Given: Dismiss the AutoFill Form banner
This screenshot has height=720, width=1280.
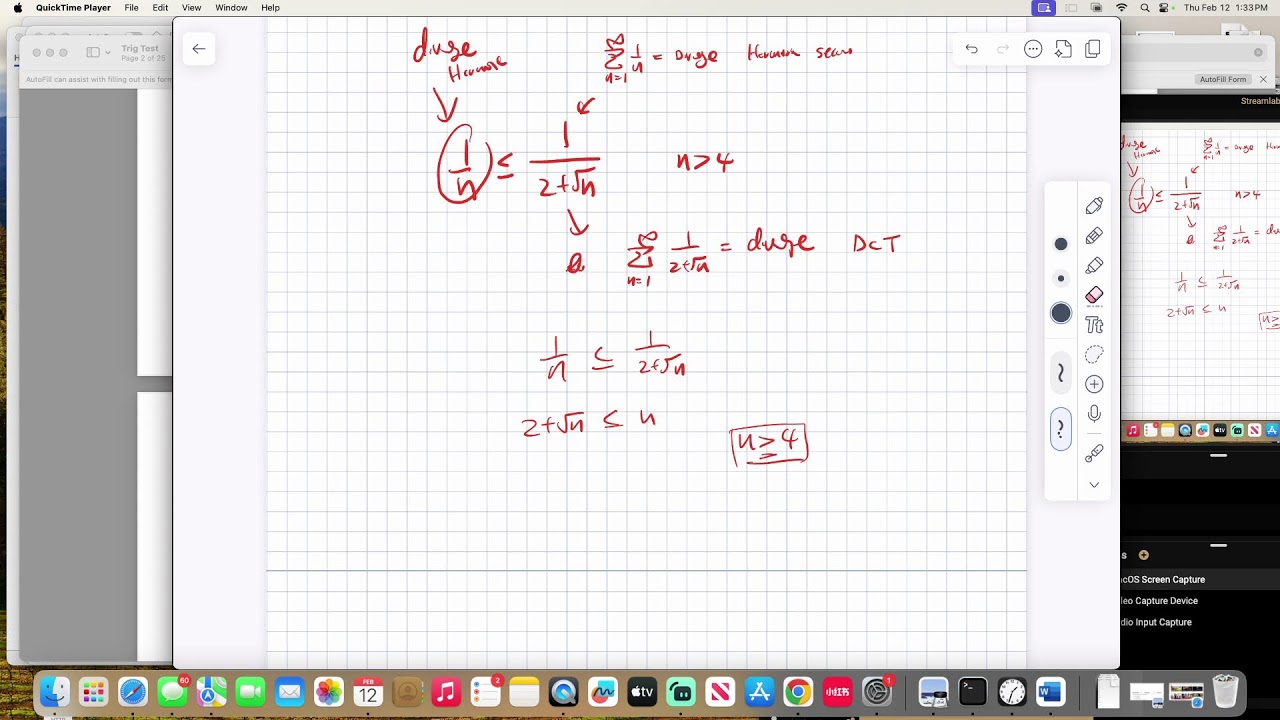Looking at the screenshot, I should click(x=1263, y=79).
